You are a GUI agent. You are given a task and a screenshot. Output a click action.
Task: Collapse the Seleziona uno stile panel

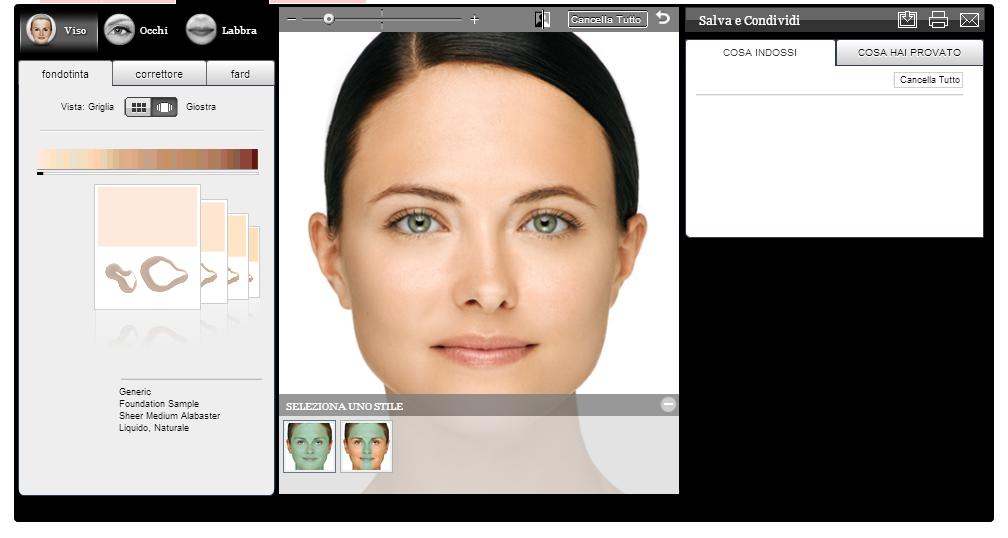point(668,404)
